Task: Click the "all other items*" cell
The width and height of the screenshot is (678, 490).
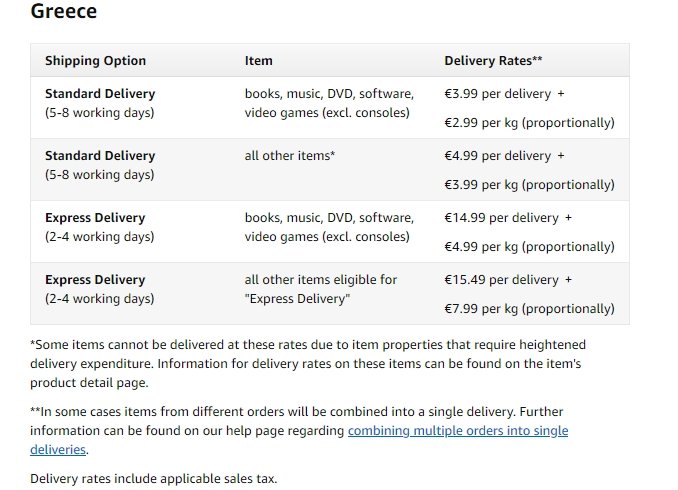Action: [x=290, y=156]
